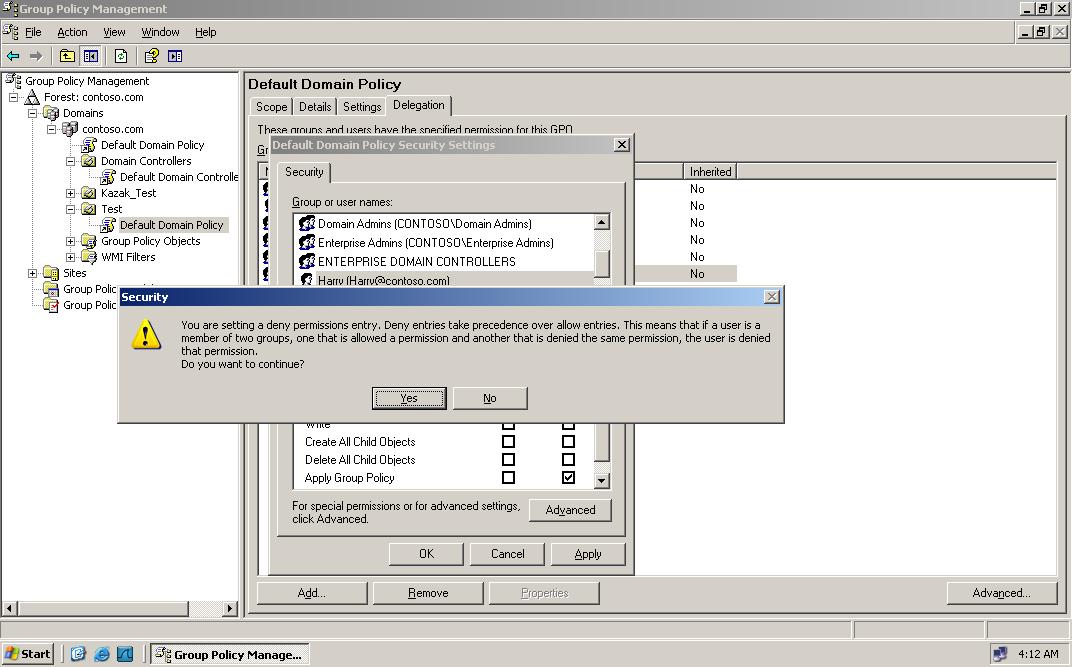Click No in the Security warning dialog

click(490, 398)
